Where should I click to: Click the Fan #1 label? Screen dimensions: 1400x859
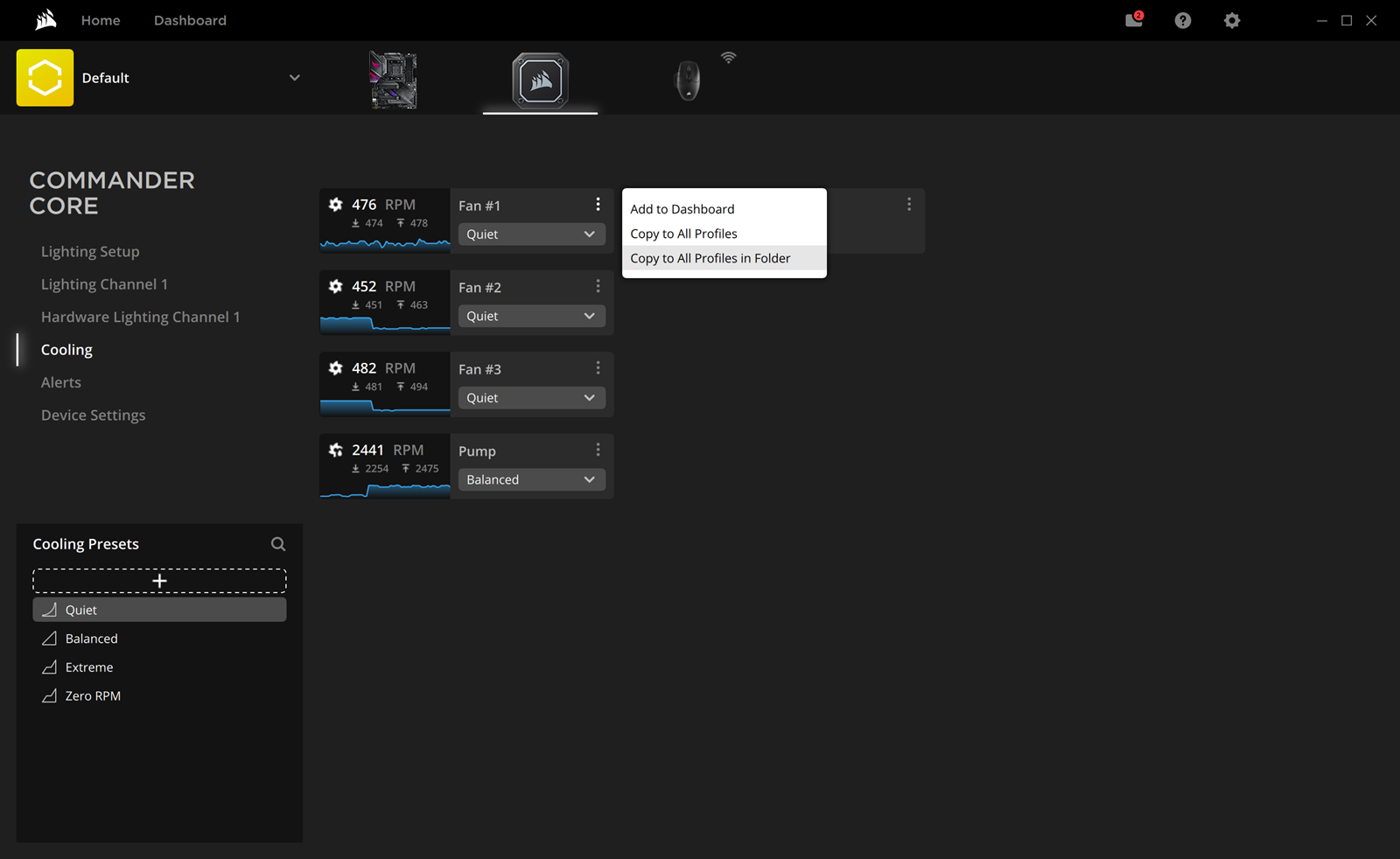[x=479, y=206]
